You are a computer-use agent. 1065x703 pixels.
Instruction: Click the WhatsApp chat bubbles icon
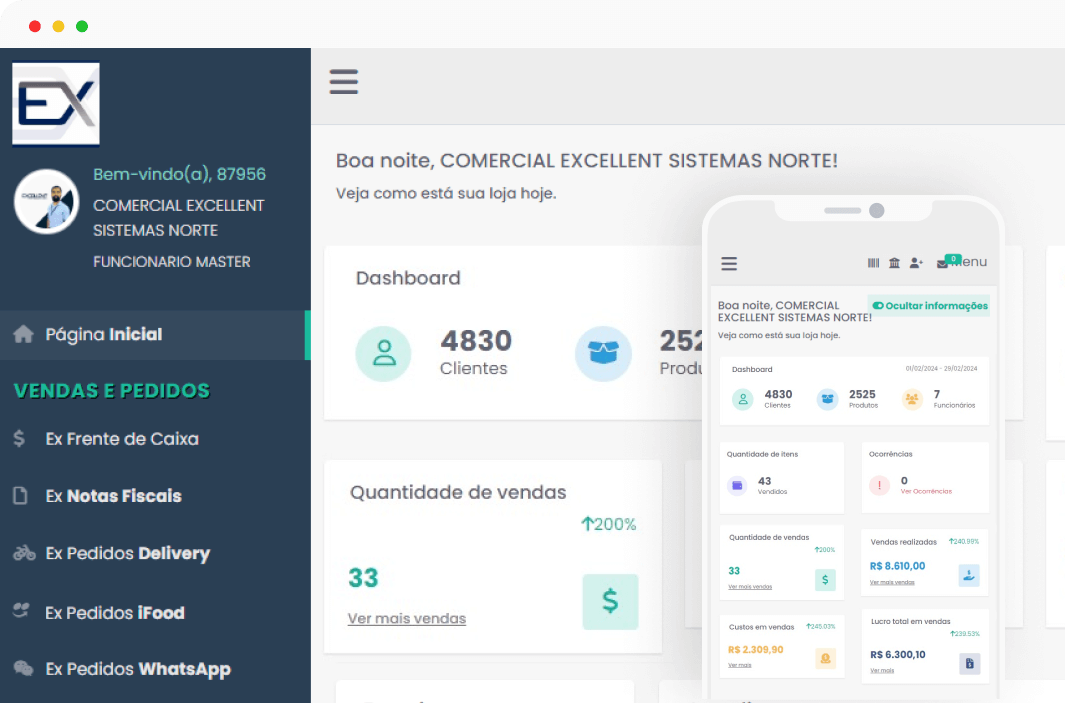pos(23,668)
